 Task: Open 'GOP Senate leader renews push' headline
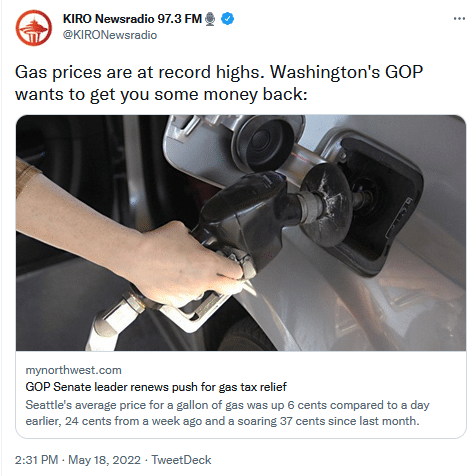[x=156, y=387]
